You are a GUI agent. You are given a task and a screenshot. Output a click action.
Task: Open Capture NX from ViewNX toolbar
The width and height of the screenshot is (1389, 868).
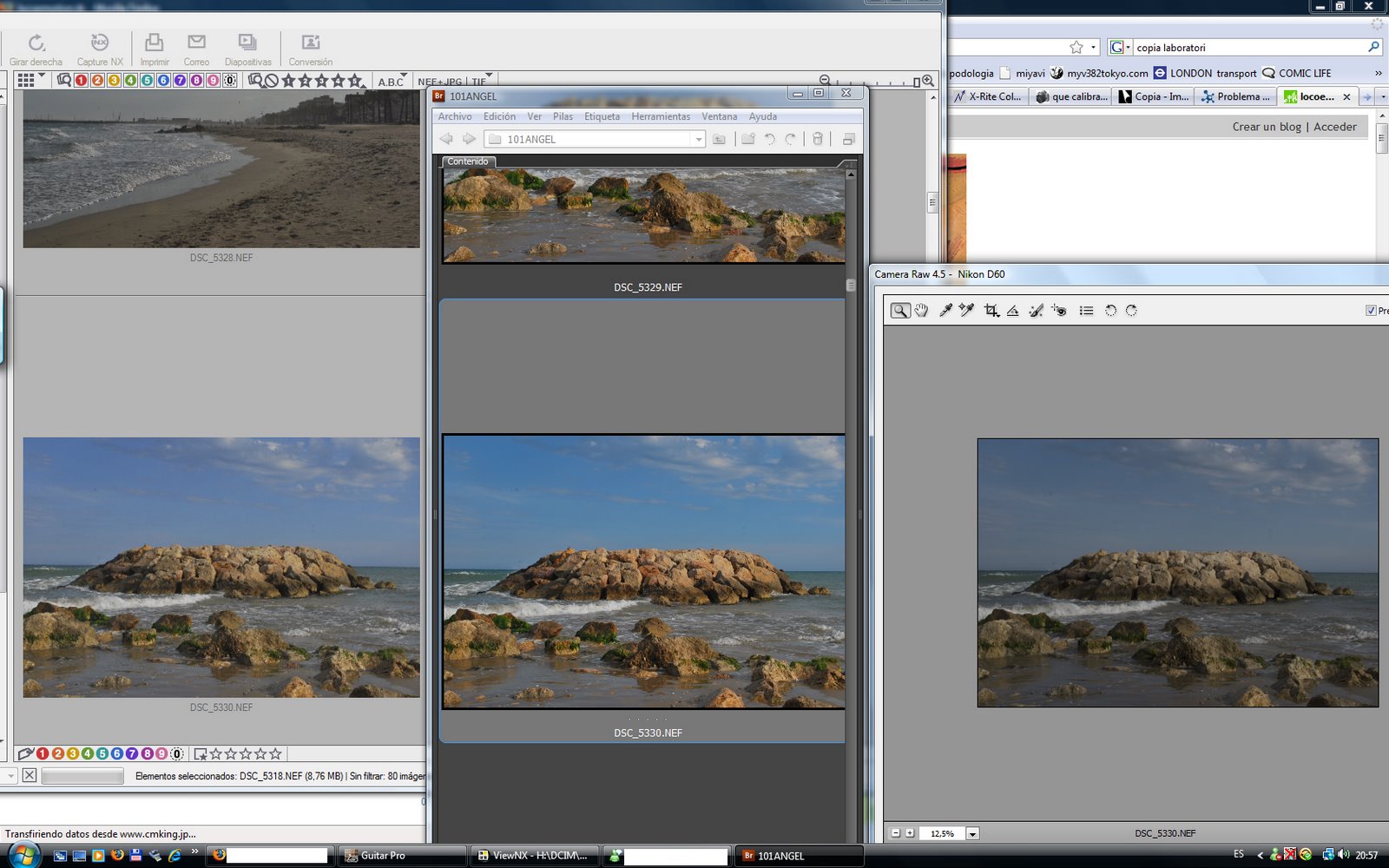(100, 49)
